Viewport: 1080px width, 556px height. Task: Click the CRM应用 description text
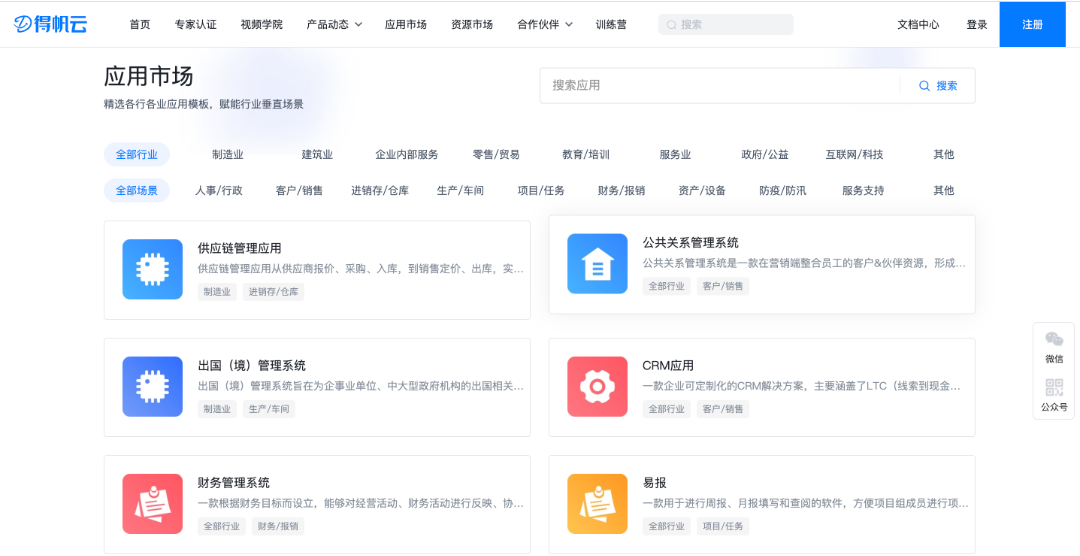pos(802,387)
